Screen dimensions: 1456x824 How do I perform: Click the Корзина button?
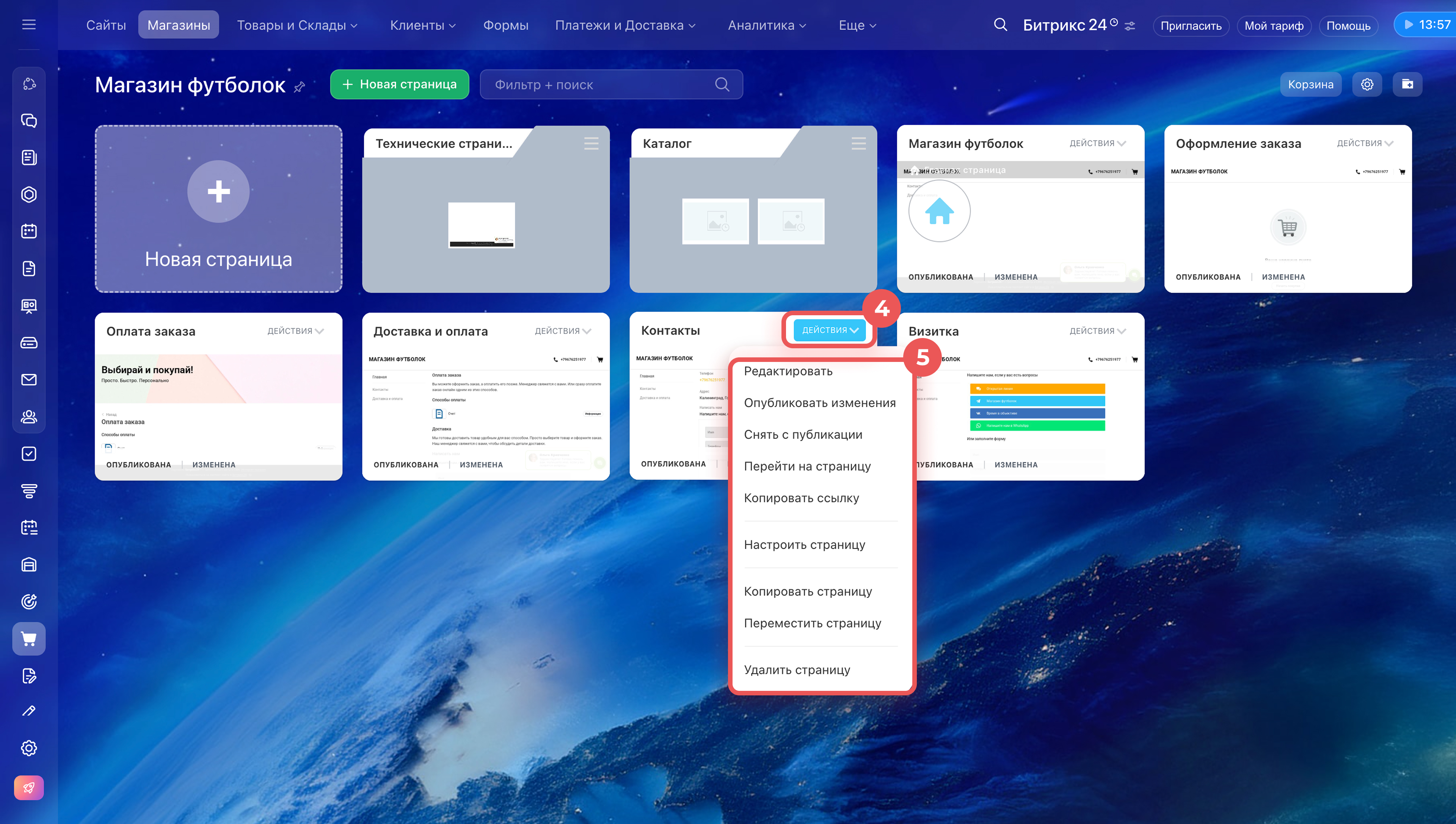pyautogui.click(x=1310, y=84)
